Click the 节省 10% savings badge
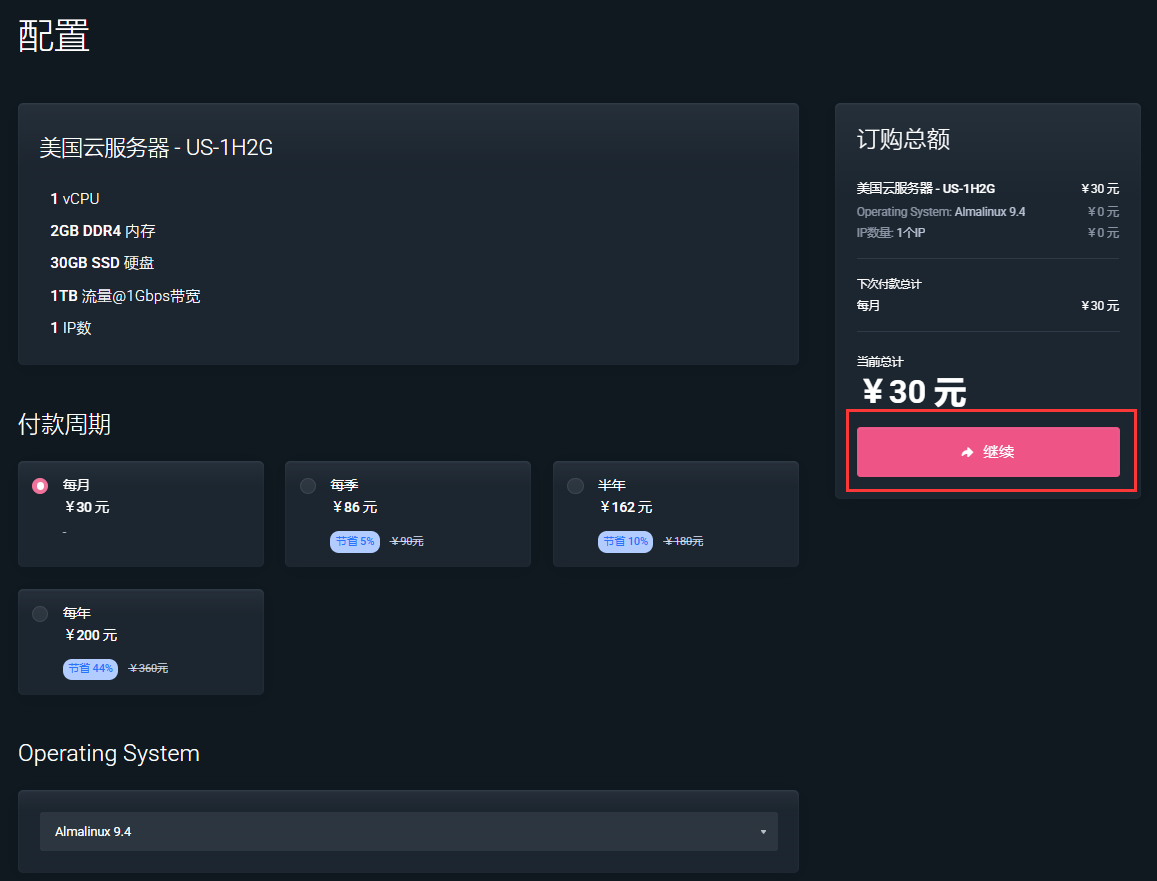 (x=624, y=541)
